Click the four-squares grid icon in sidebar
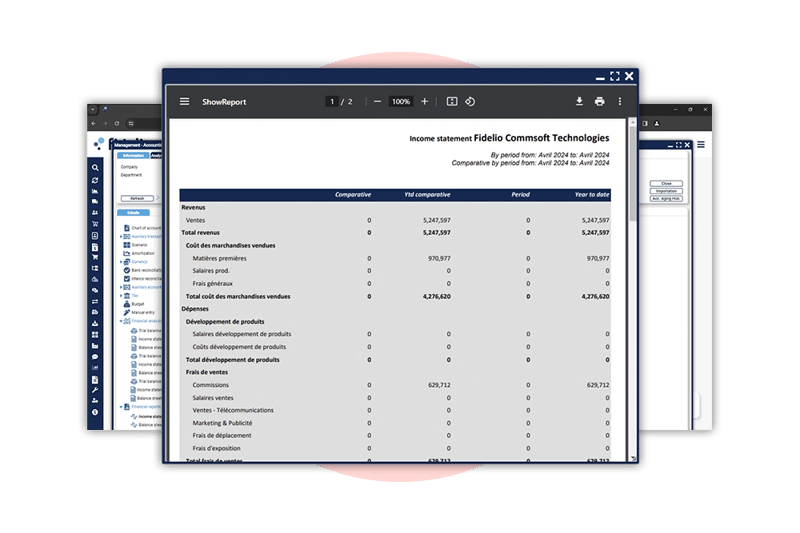The height and width of the screenshot is (533, 800). [95, 335]
